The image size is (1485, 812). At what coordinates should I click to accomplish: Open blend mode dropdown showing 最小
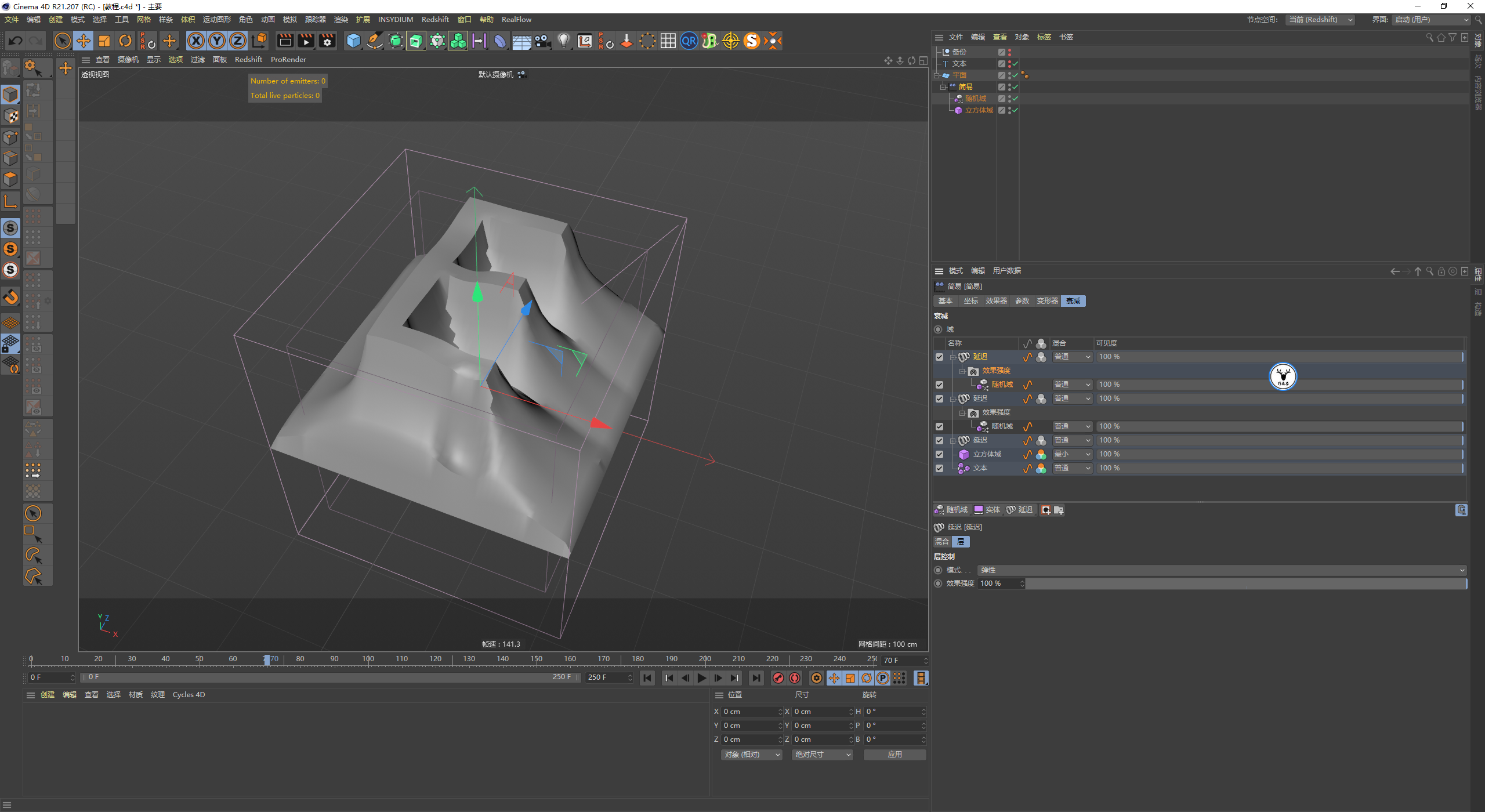click(1072, 454)
